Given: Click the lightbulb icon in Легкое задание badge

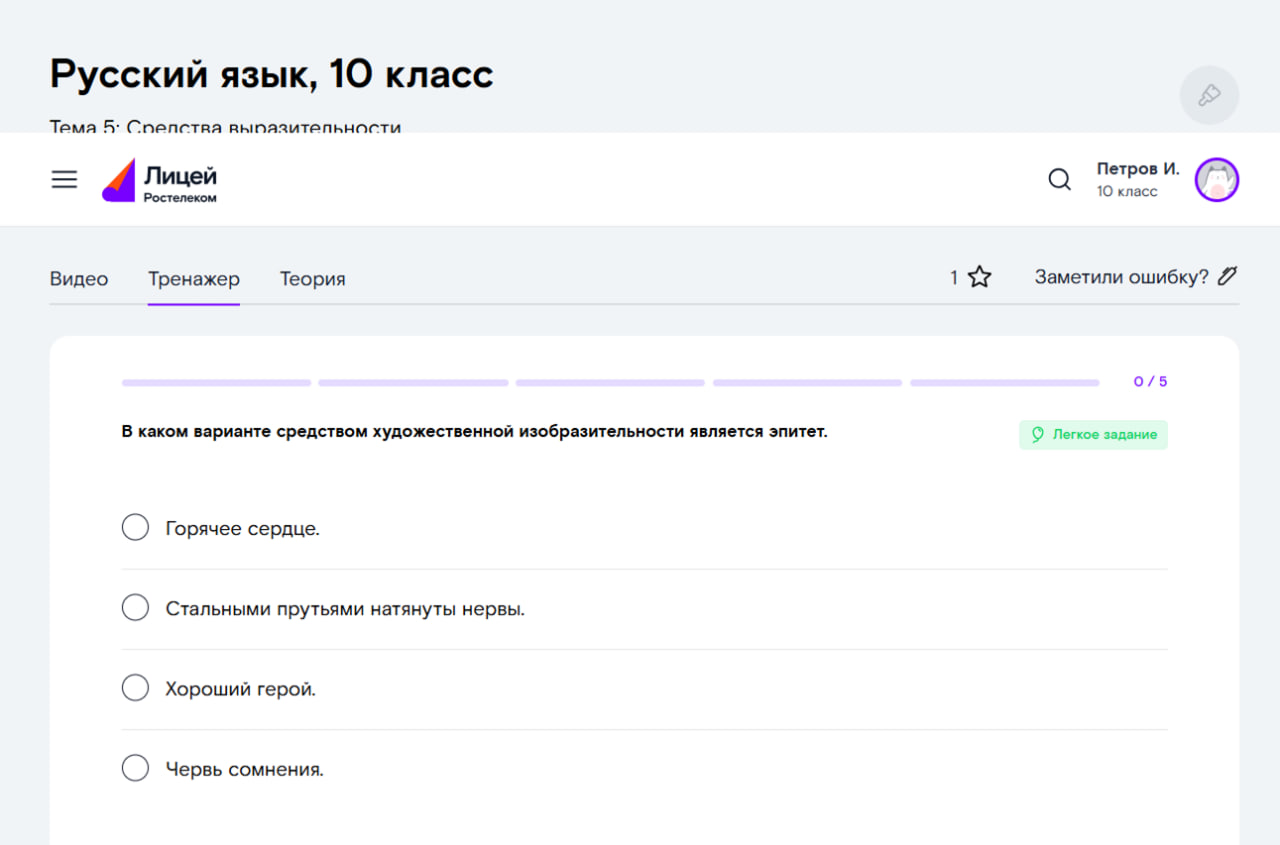Looking at the screenshot, I should tap(1038, 435).
